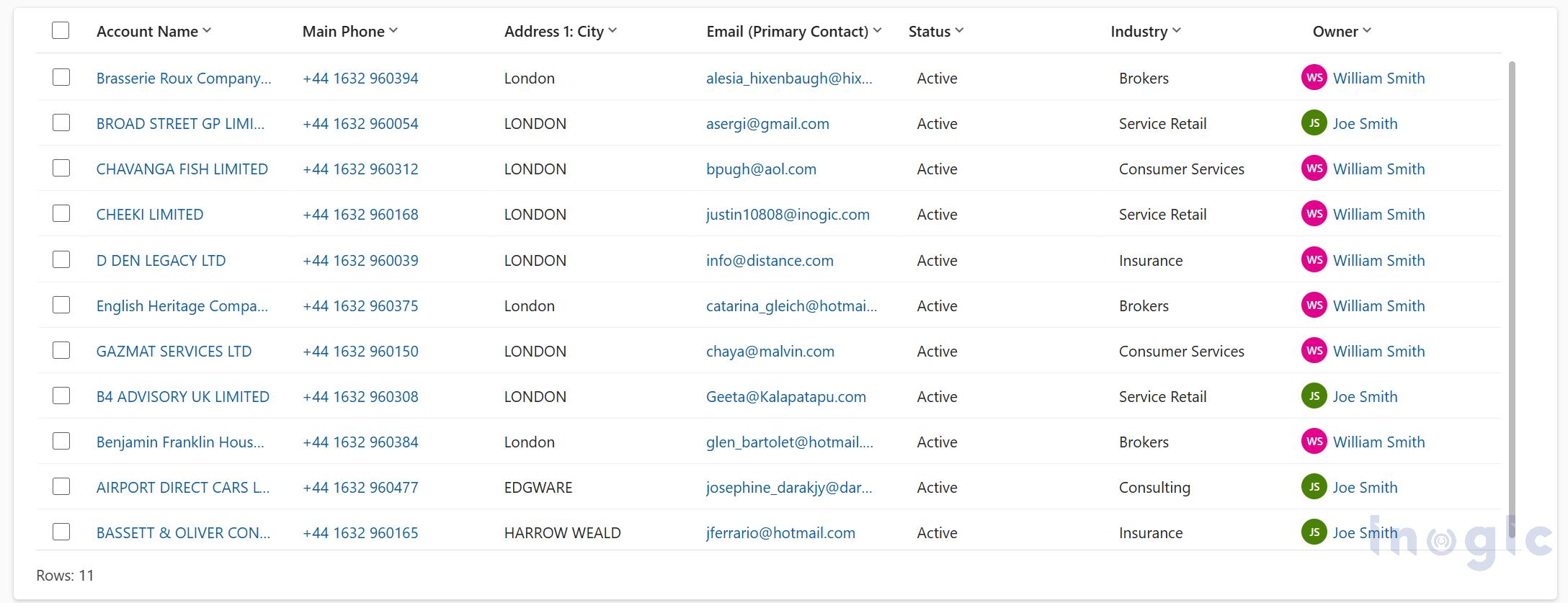The image size is (1568, 603).
Task: Check the English Heritage Company row checkbox
Action: click(61, 305)
